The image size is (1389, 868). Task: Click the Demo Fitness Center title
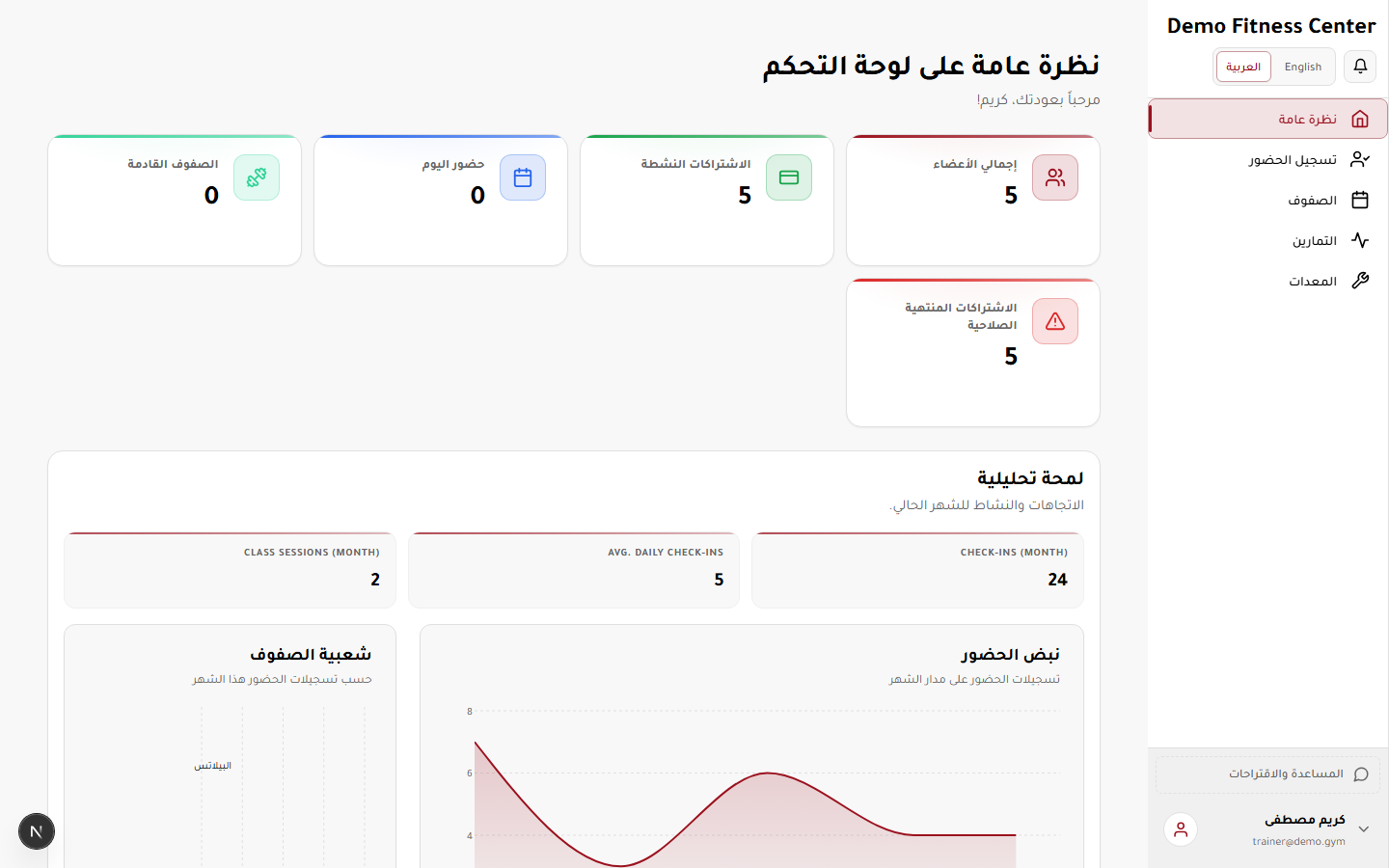1271,26
